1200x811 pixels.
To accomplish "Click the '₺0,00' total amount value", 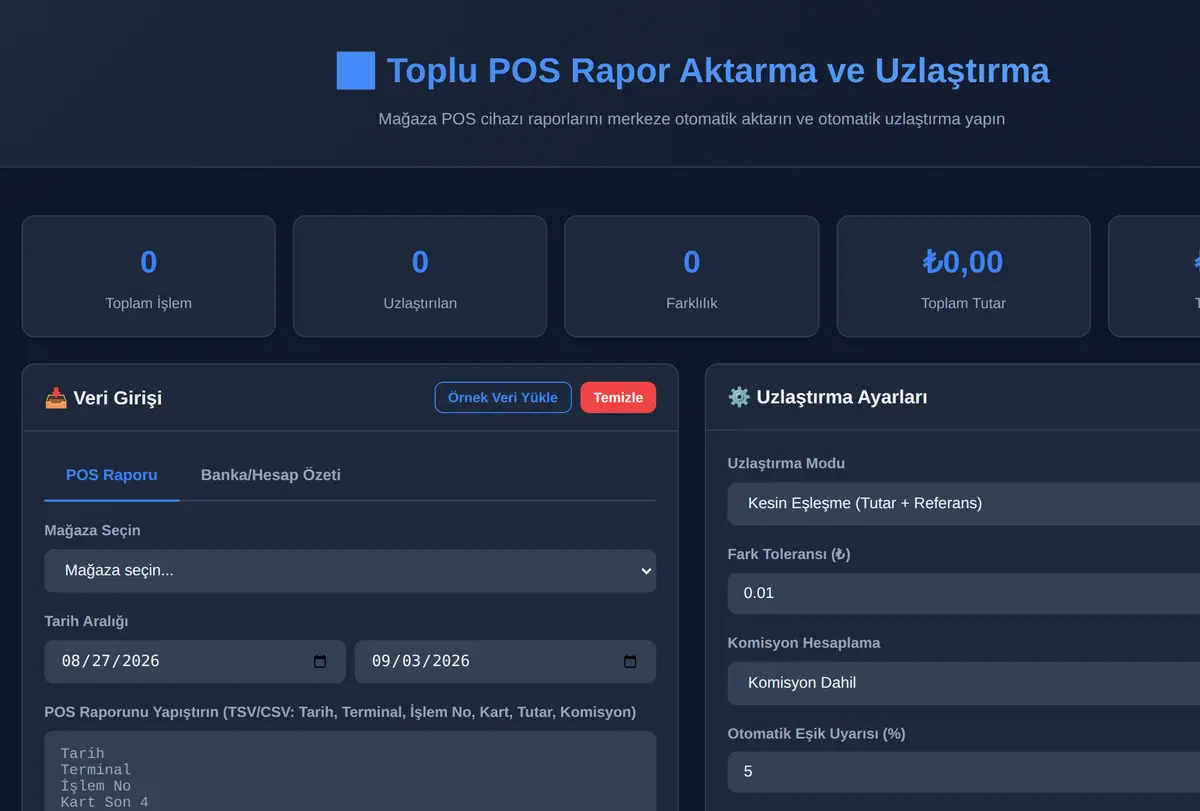I will tap(963, 262).
